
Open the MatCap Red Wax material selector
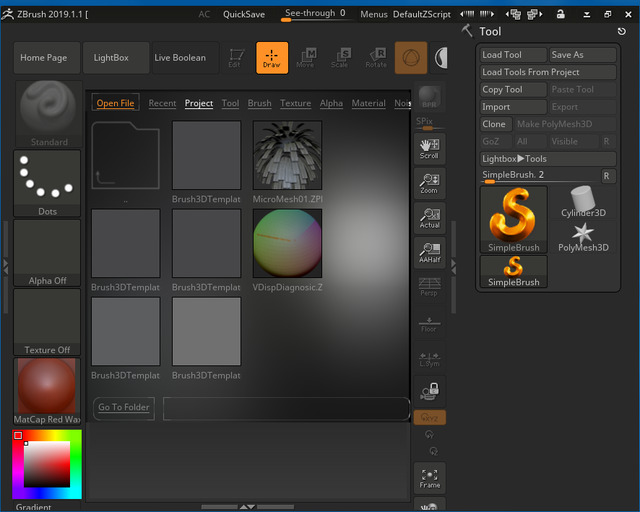point(47,392)
